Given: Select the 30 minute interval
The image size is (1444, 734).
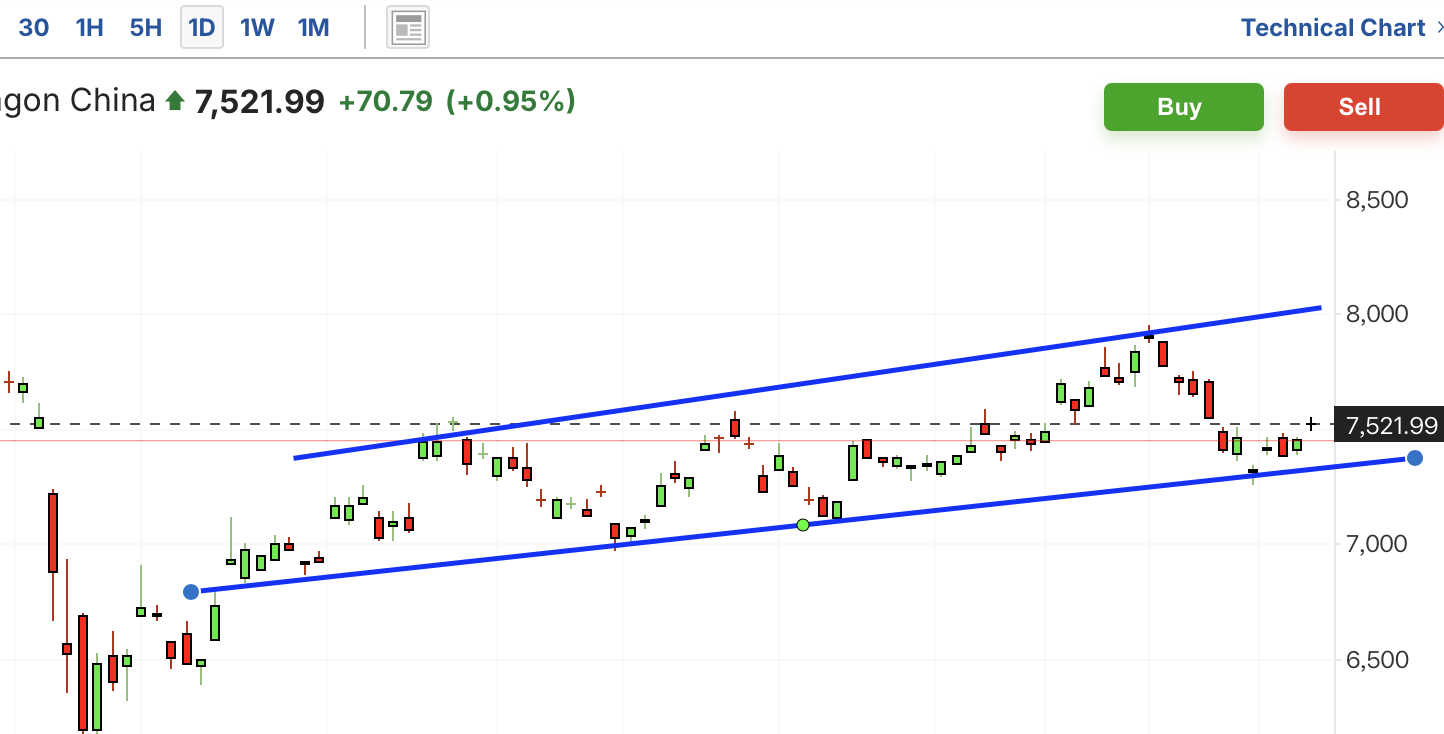Looking at the screenshot, I should click(x=33, y=27).
